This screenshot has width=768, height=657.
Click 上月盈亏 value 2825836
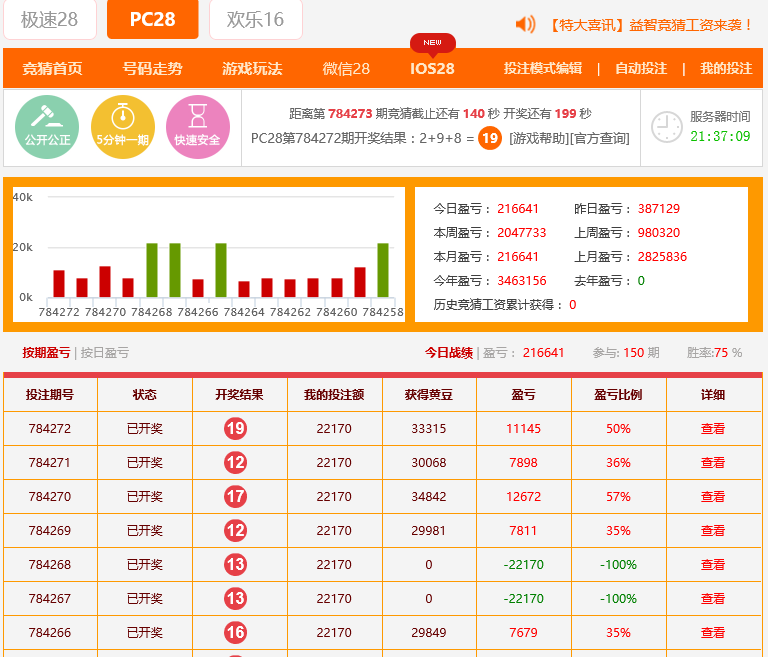(662, 257)
